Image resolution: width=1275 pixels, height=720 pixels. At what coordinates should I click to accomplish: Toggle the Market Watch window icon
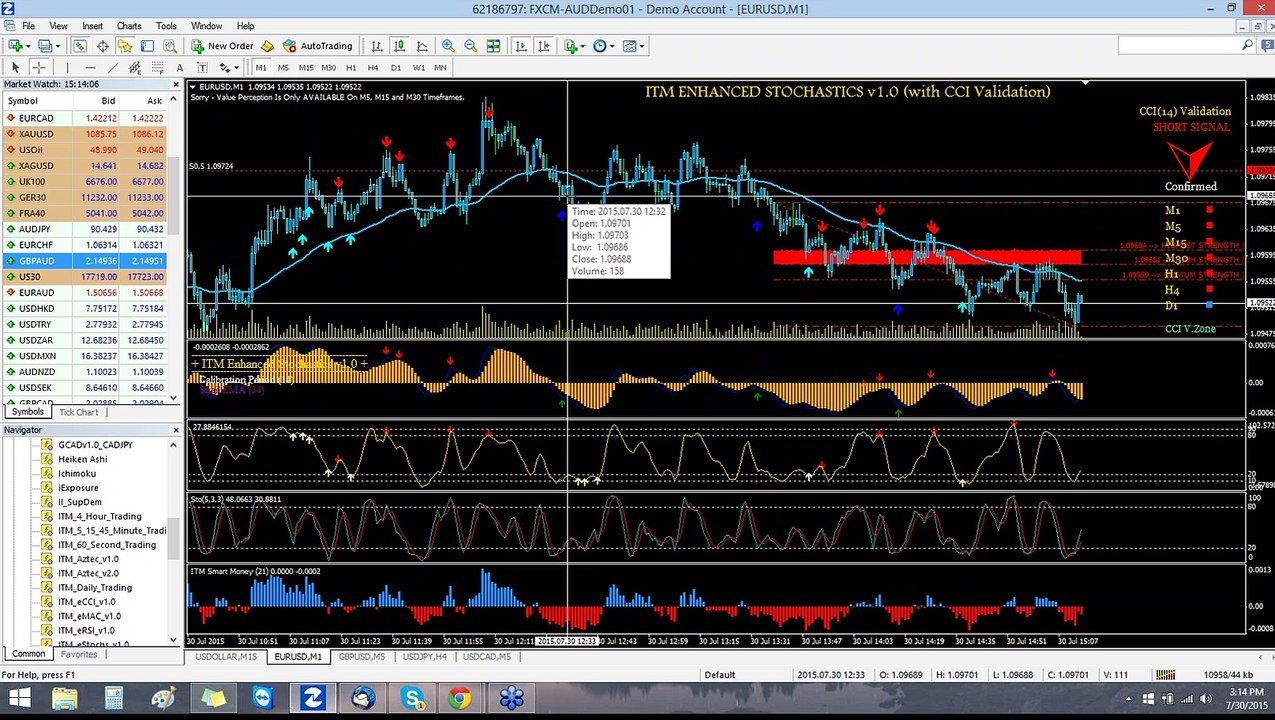(79, 46)
